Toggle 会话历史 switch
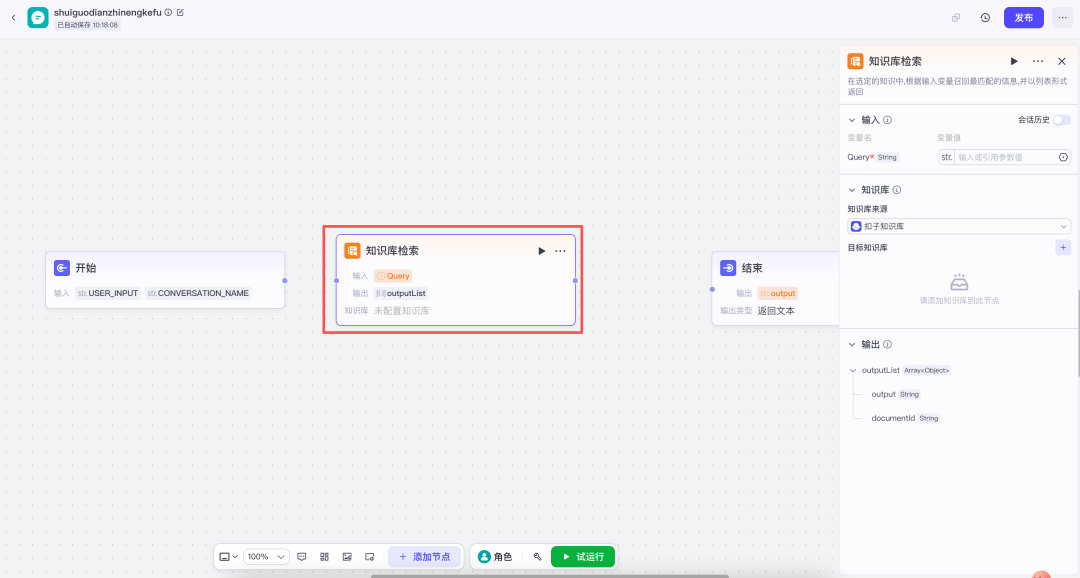Viewport: 1080px width, 578px height. click(1062, 120)
